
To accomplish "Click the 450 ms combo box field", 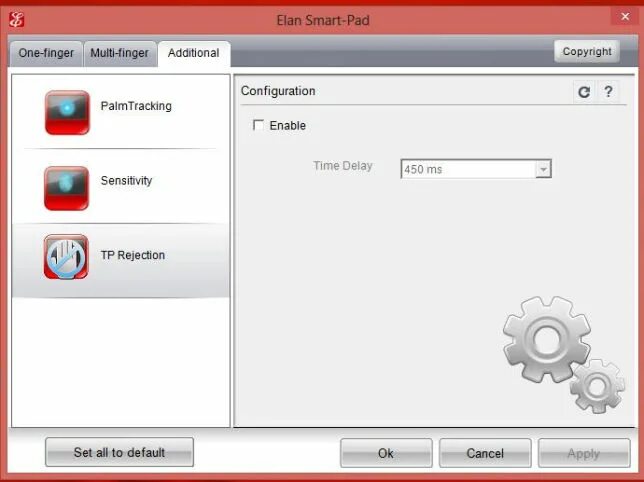I will [476, 169].
